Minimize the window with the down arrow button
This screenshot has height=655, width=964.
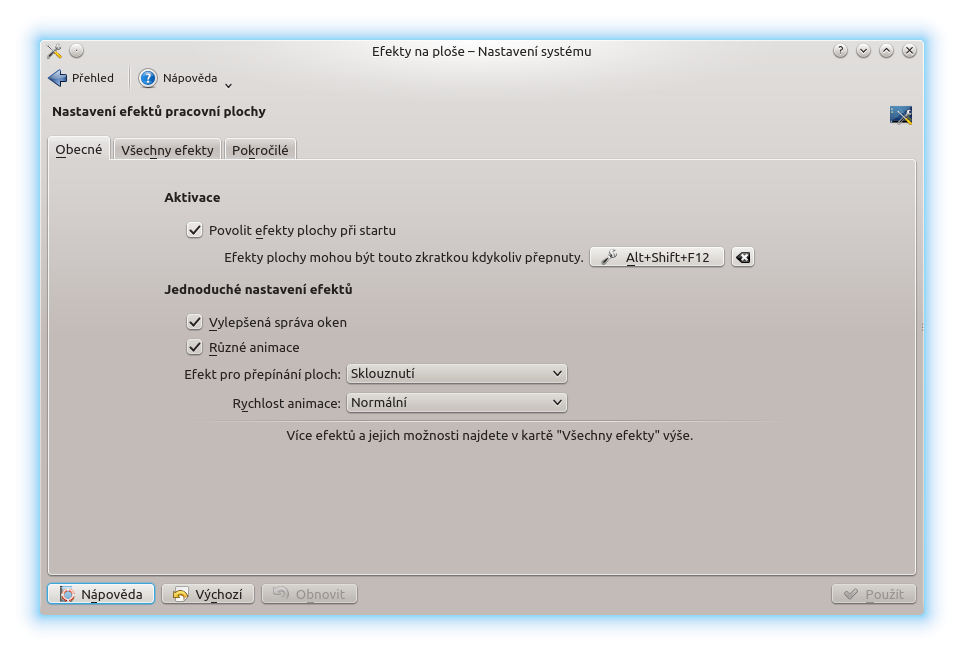[863, 51]
